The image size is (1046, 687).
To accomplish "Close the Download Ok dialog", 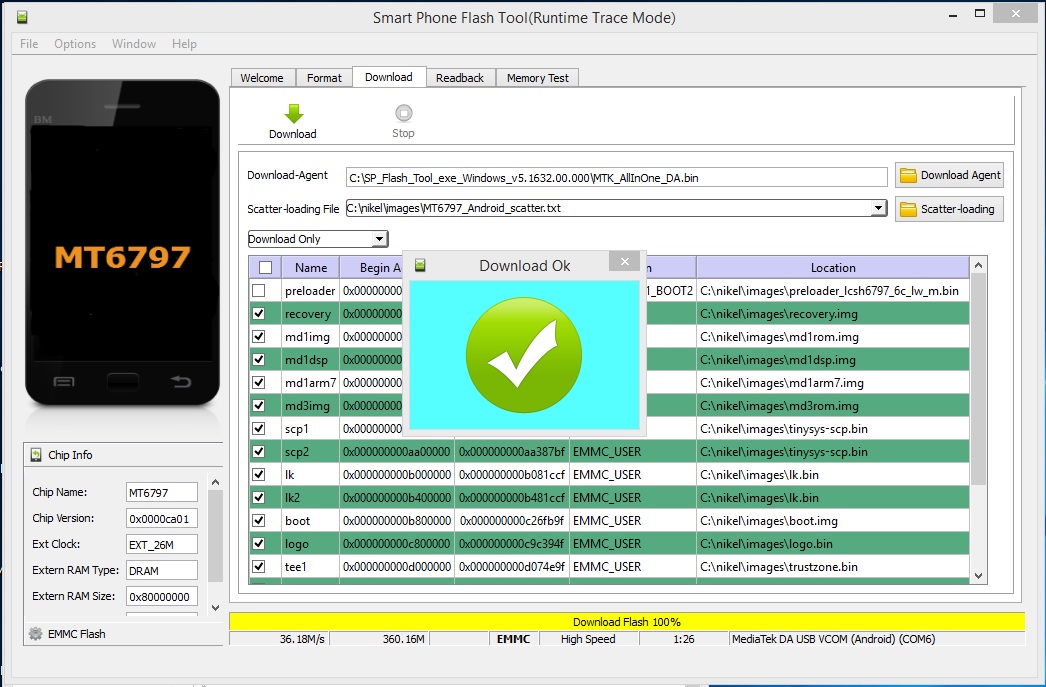I will (x=624, y=263).
